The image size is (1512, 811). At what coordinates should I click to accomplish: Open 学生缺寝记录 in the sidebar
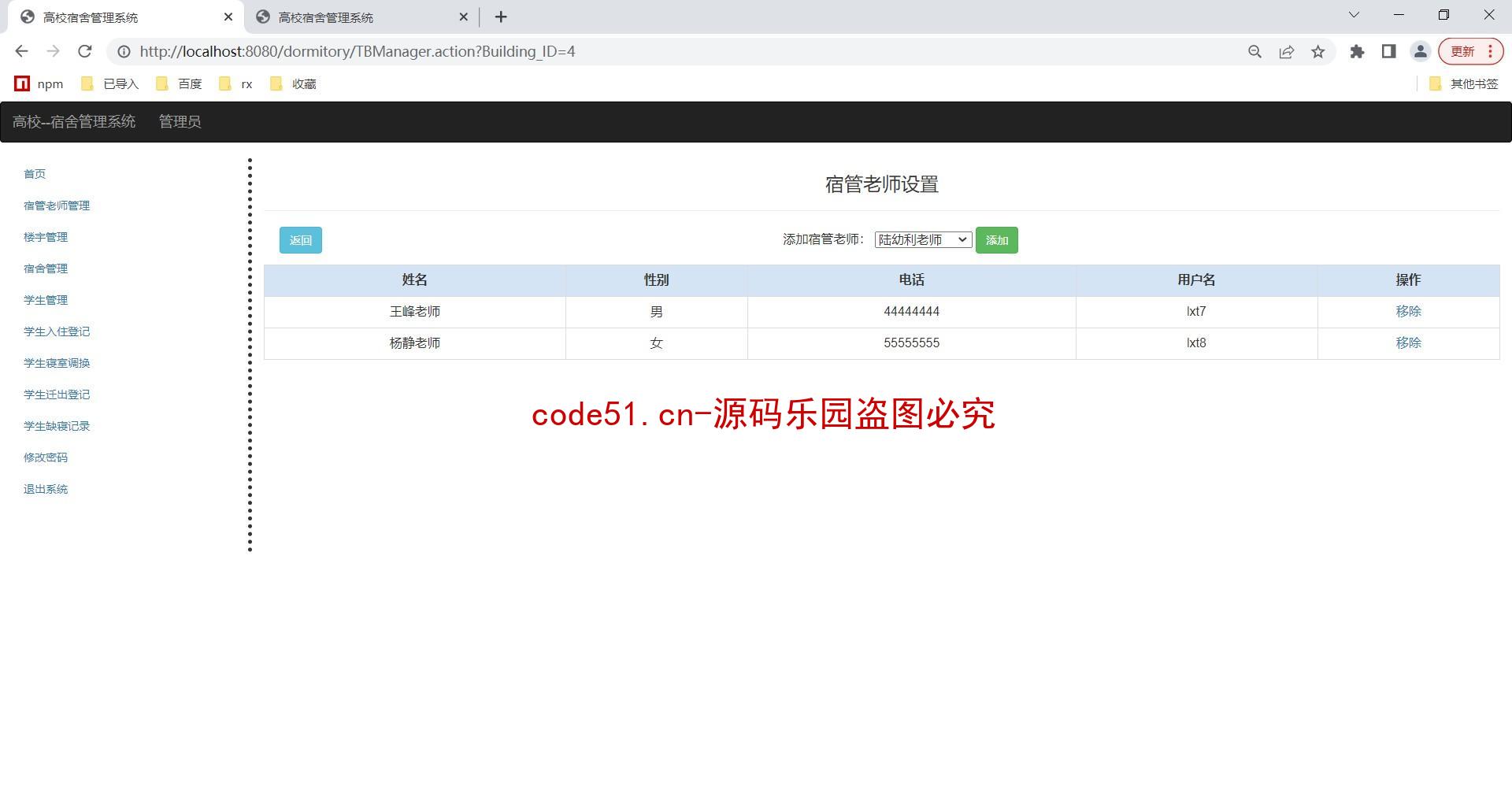[x=57, y=426]
